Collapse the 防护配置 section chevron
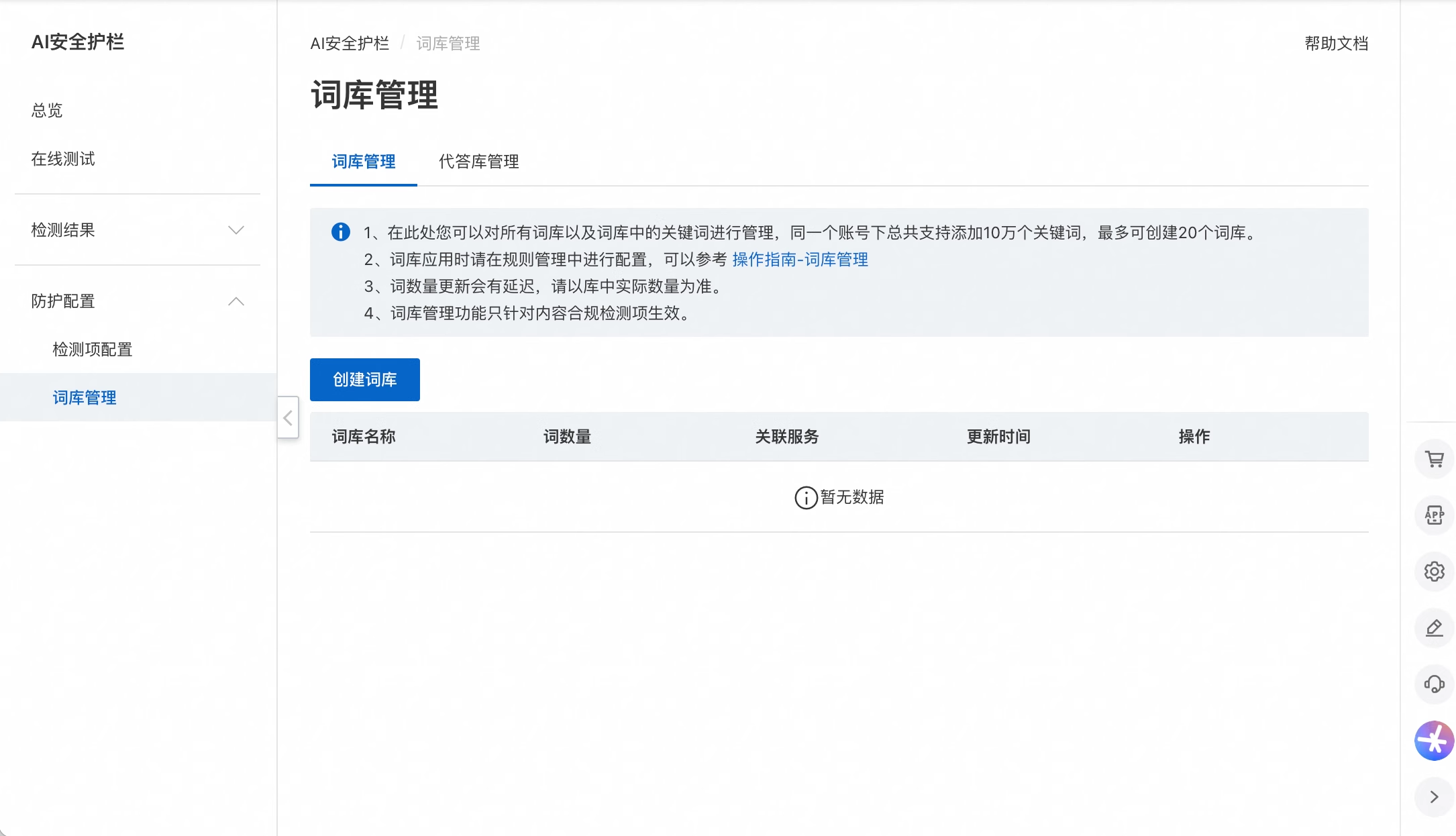This screenshot has height=836, width=1456. (x=236, y=301)
